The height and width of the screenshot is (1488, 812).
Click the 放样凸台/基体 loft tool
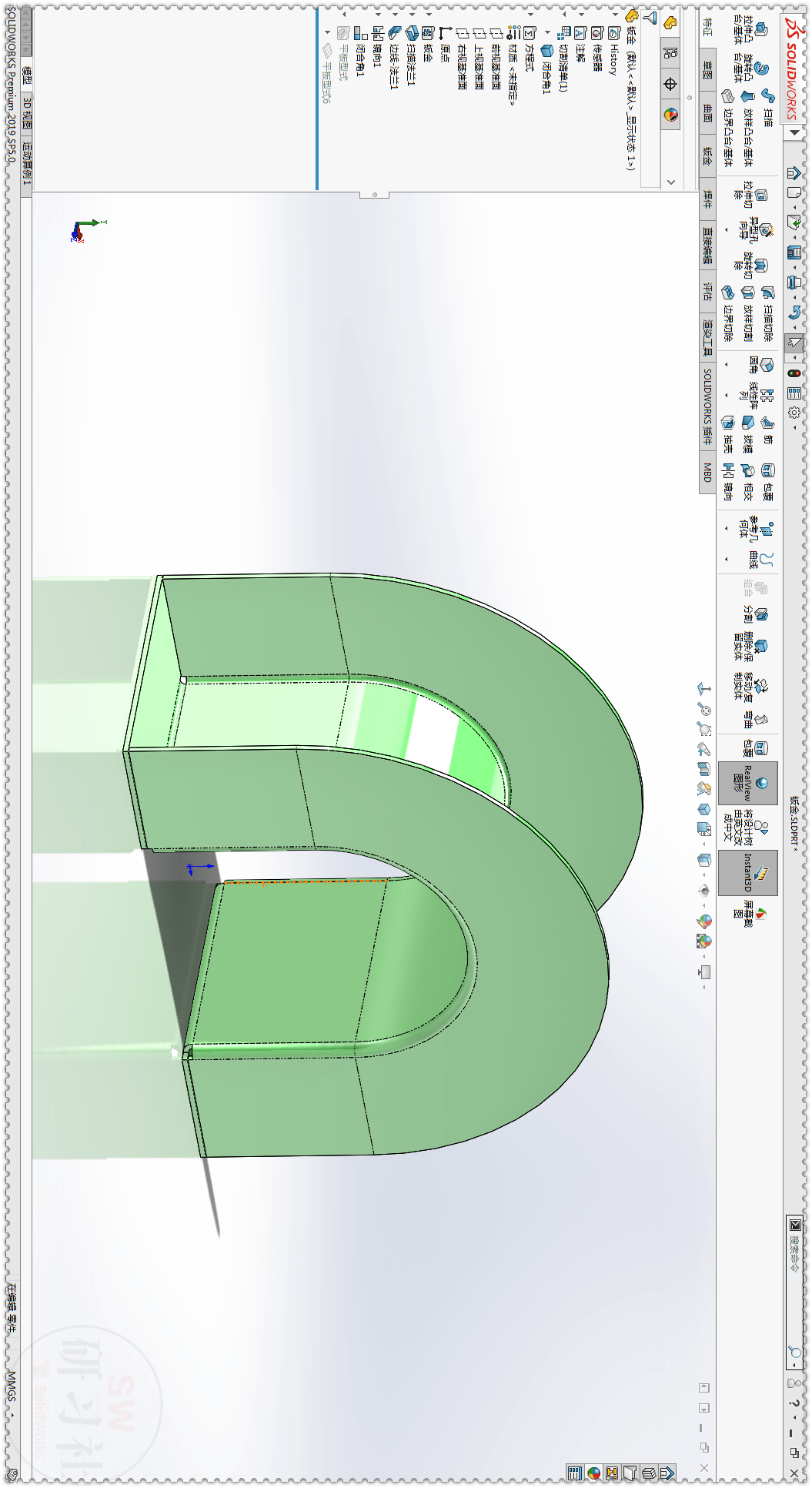[747, 128]
